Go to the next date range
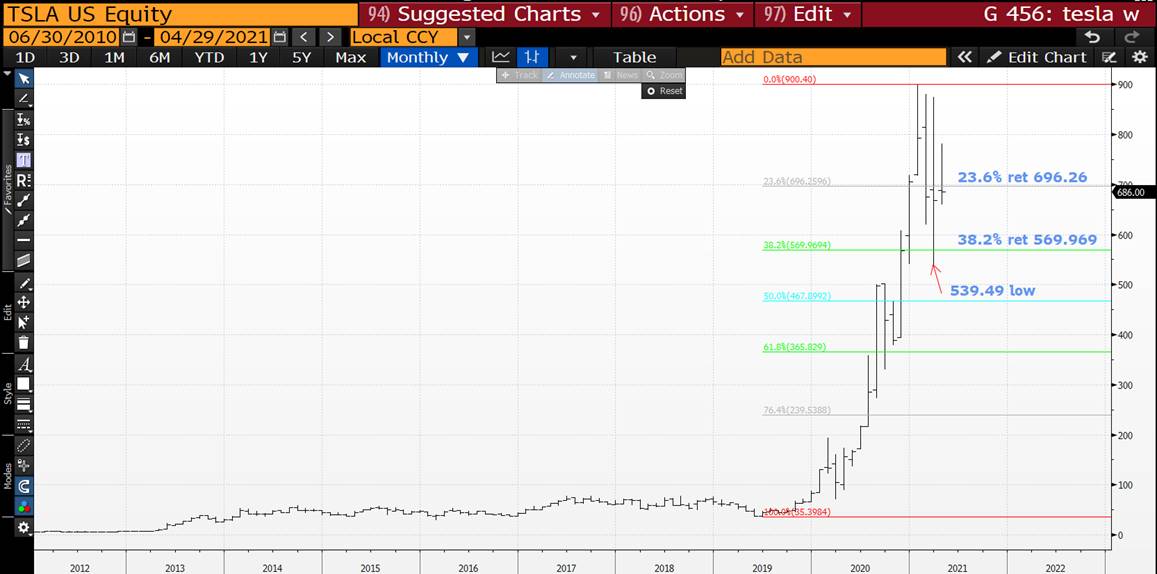The width and height of the screenshot is (1157, 574). coord(330,37)
